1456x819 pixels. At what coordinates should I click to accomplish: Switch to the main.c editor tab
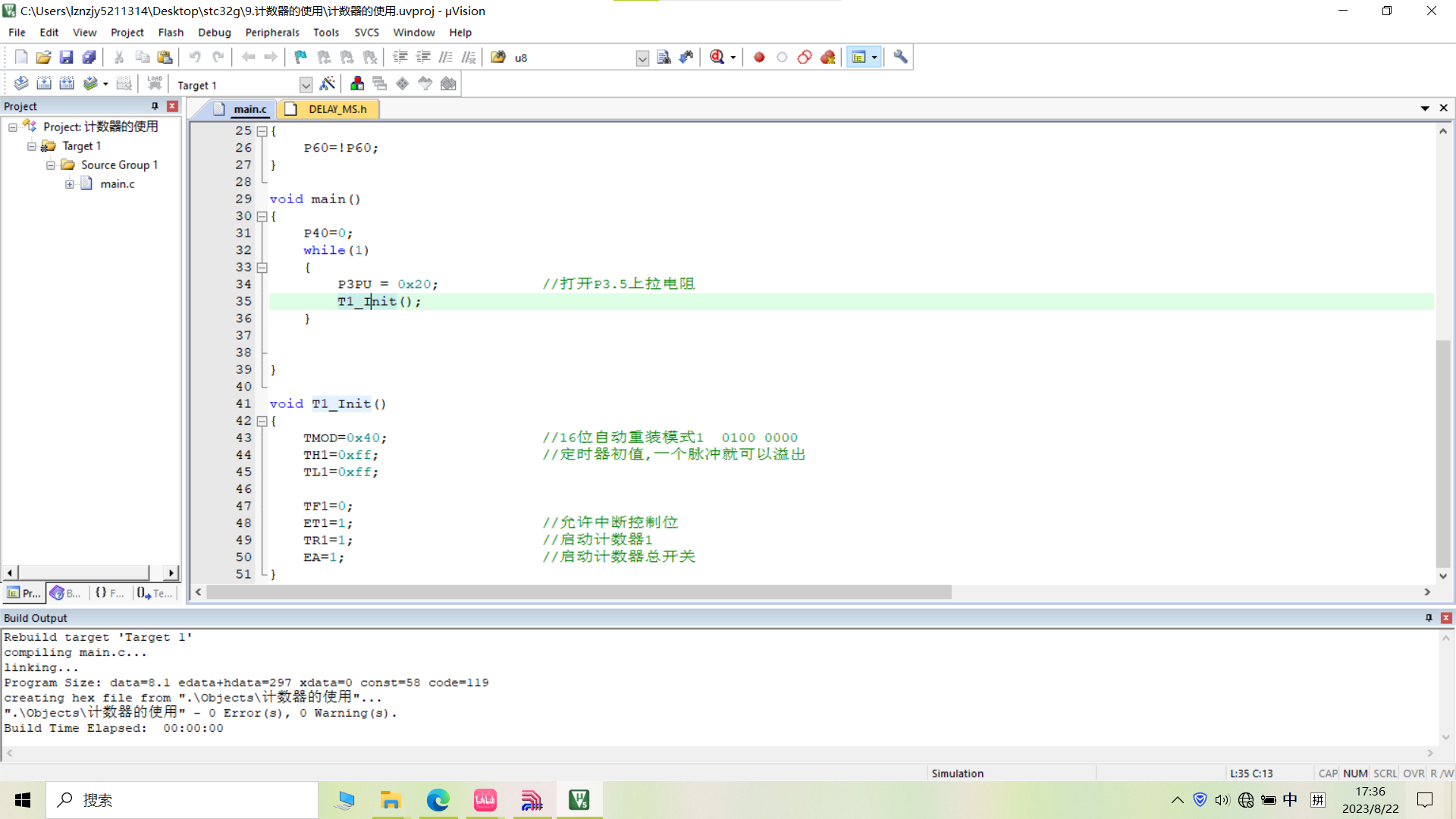pyautogui.click(x=241, y=109)
